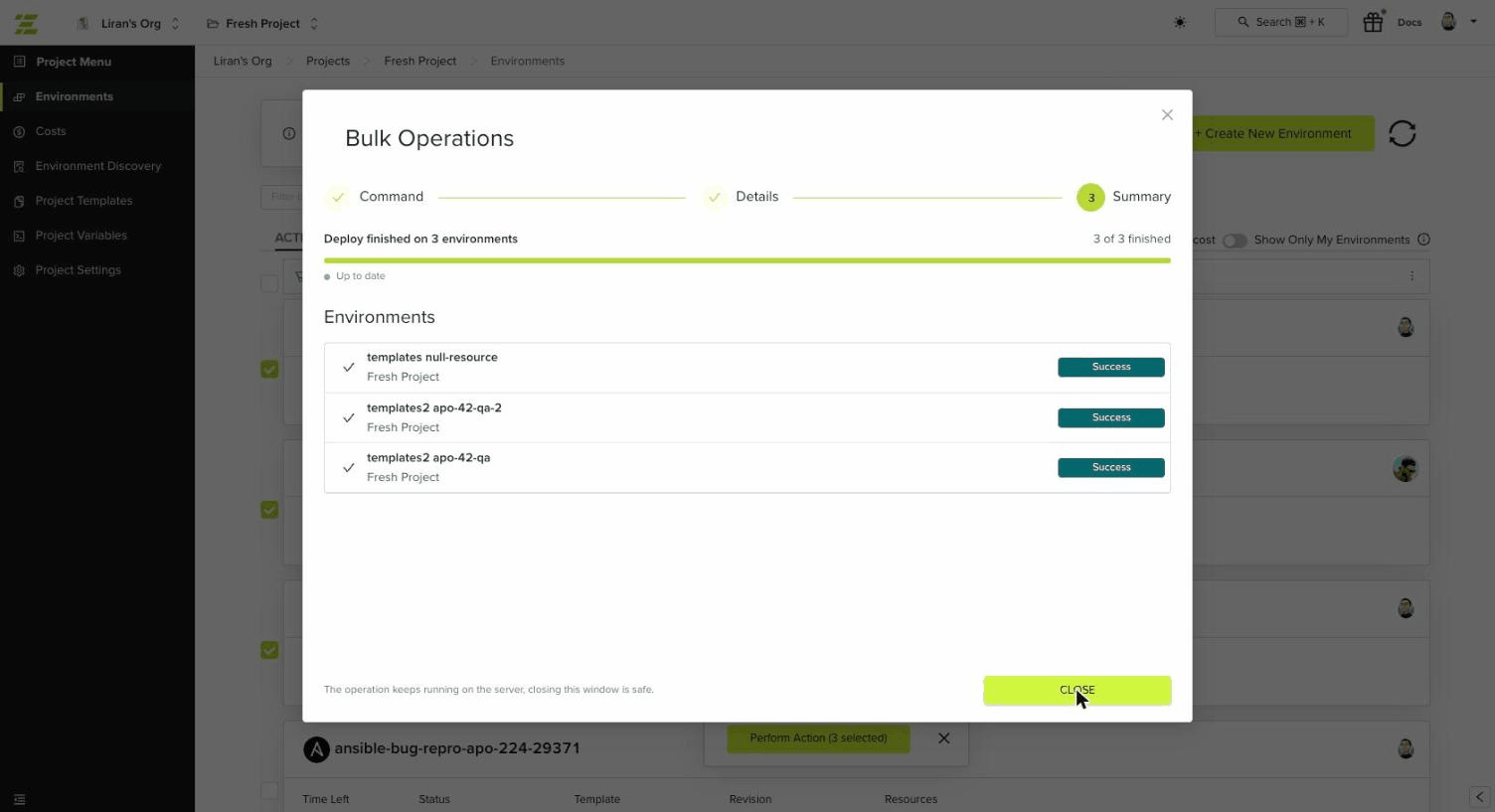Click the checkmark icon of templates null-resource row
Screen dimensions: 1495x812
[x=349, y=368]
